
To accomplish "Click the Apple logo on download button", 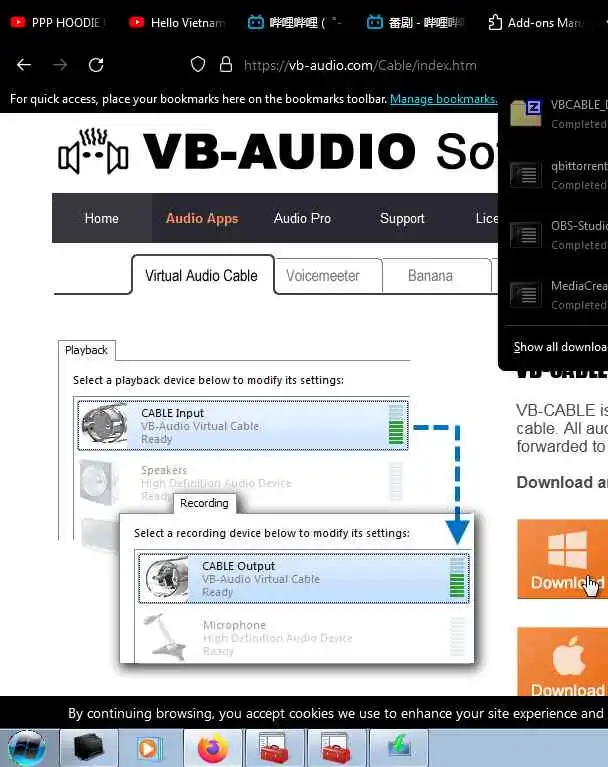I will (569, 655).
